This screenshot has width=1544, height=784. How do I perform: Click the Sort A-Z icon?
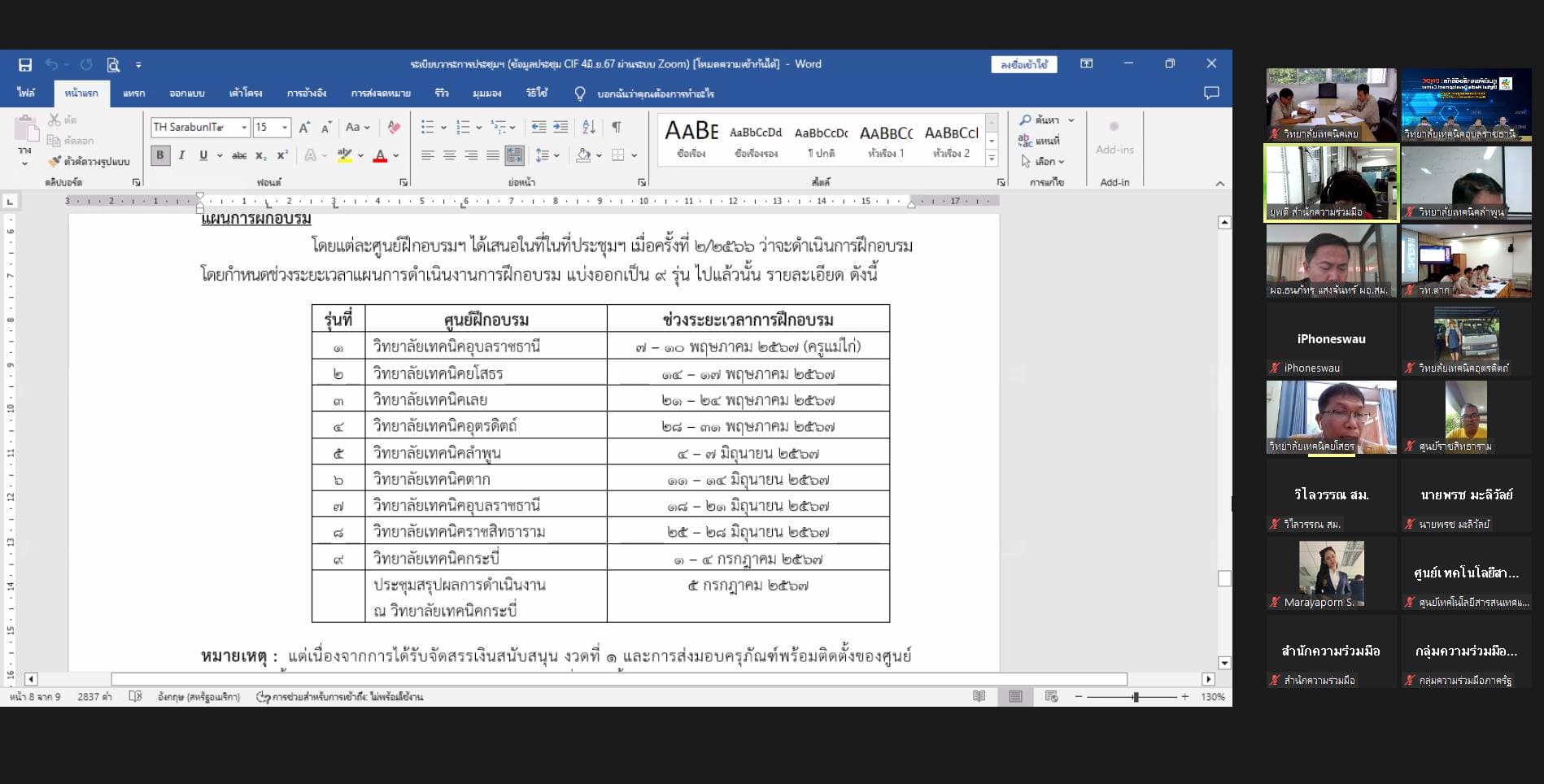click(589, 127)
